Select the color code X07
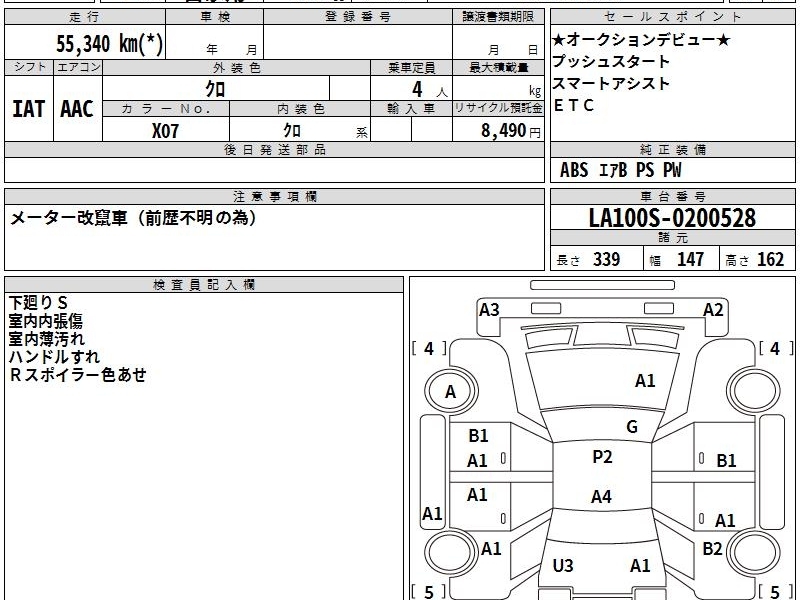 [x=165, y=131]
